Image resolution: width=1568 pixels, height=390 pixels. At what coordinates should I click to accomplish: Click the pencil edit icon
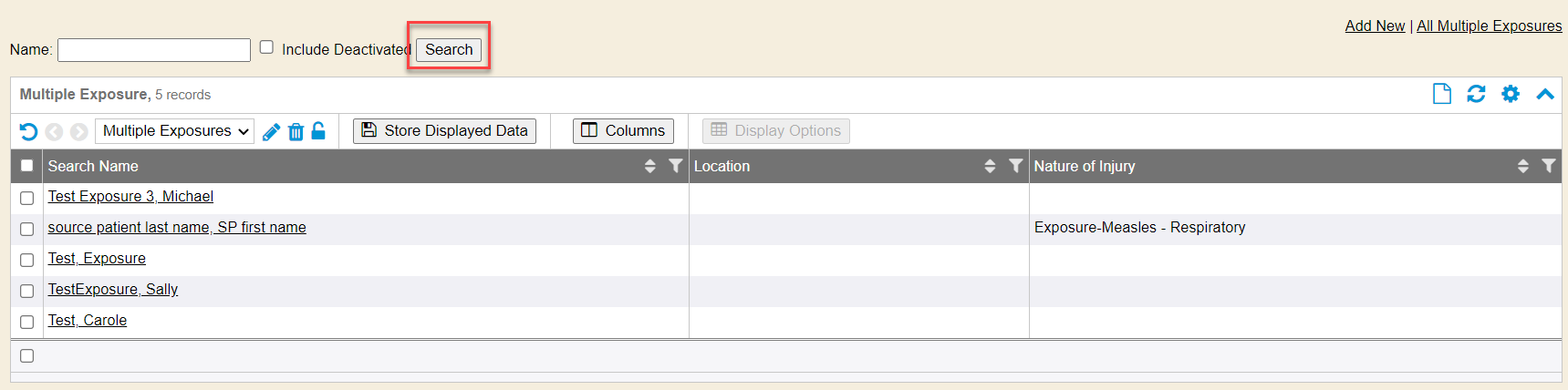pyautogui.click(x=271, y=132)
